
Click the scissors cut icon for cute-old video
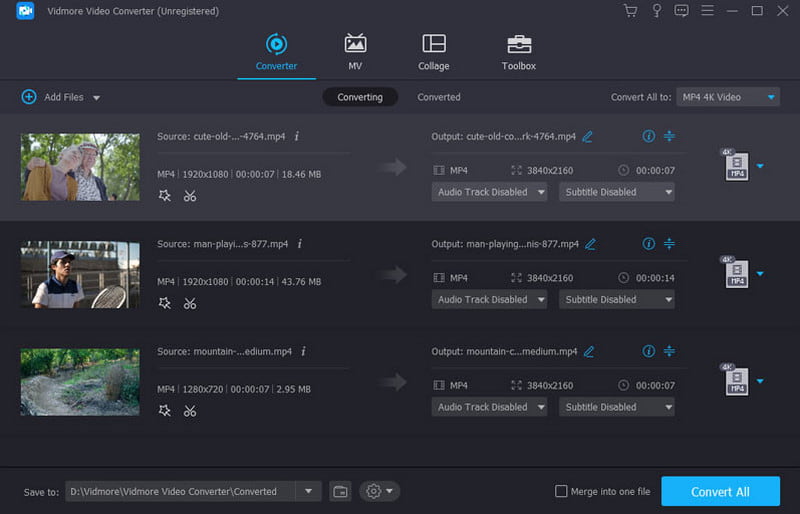click(x=190, y=196)
